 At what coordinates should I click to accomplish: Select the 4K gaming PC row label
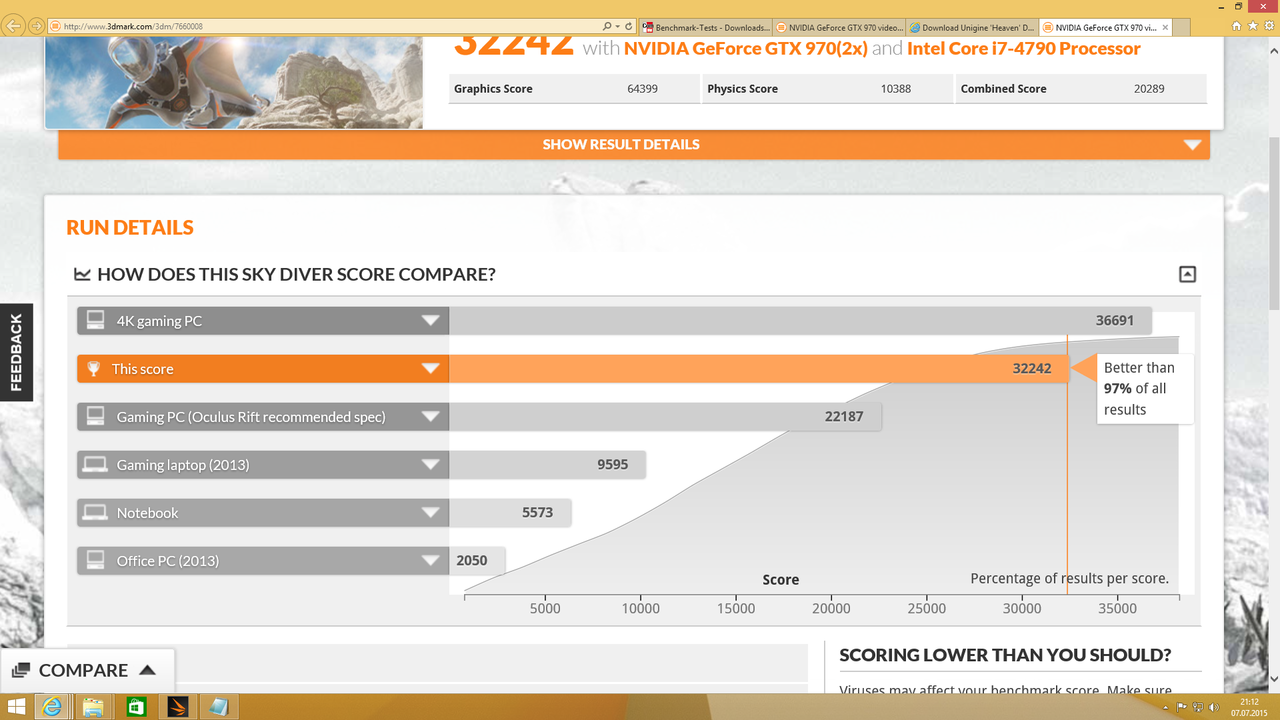click(159, 321)
